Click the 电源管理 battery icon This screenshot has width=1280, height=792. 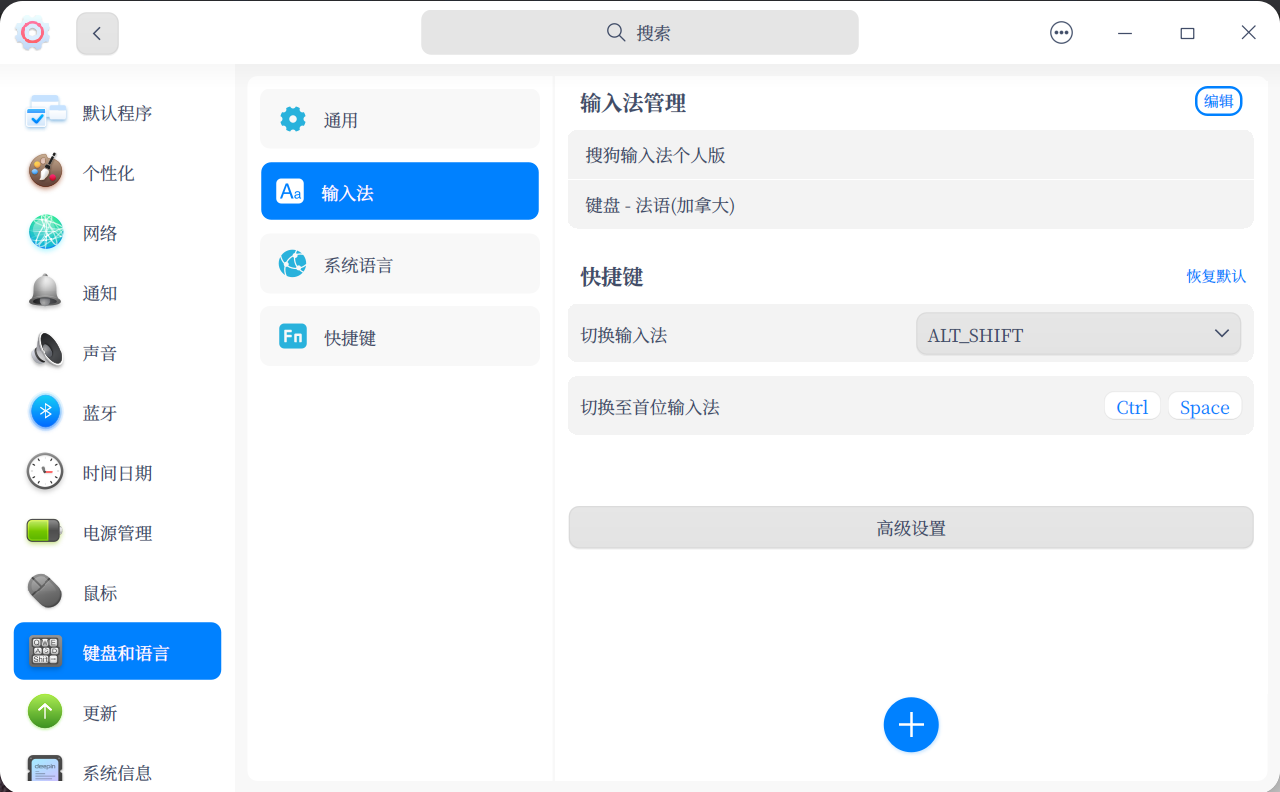pos(45,531)
